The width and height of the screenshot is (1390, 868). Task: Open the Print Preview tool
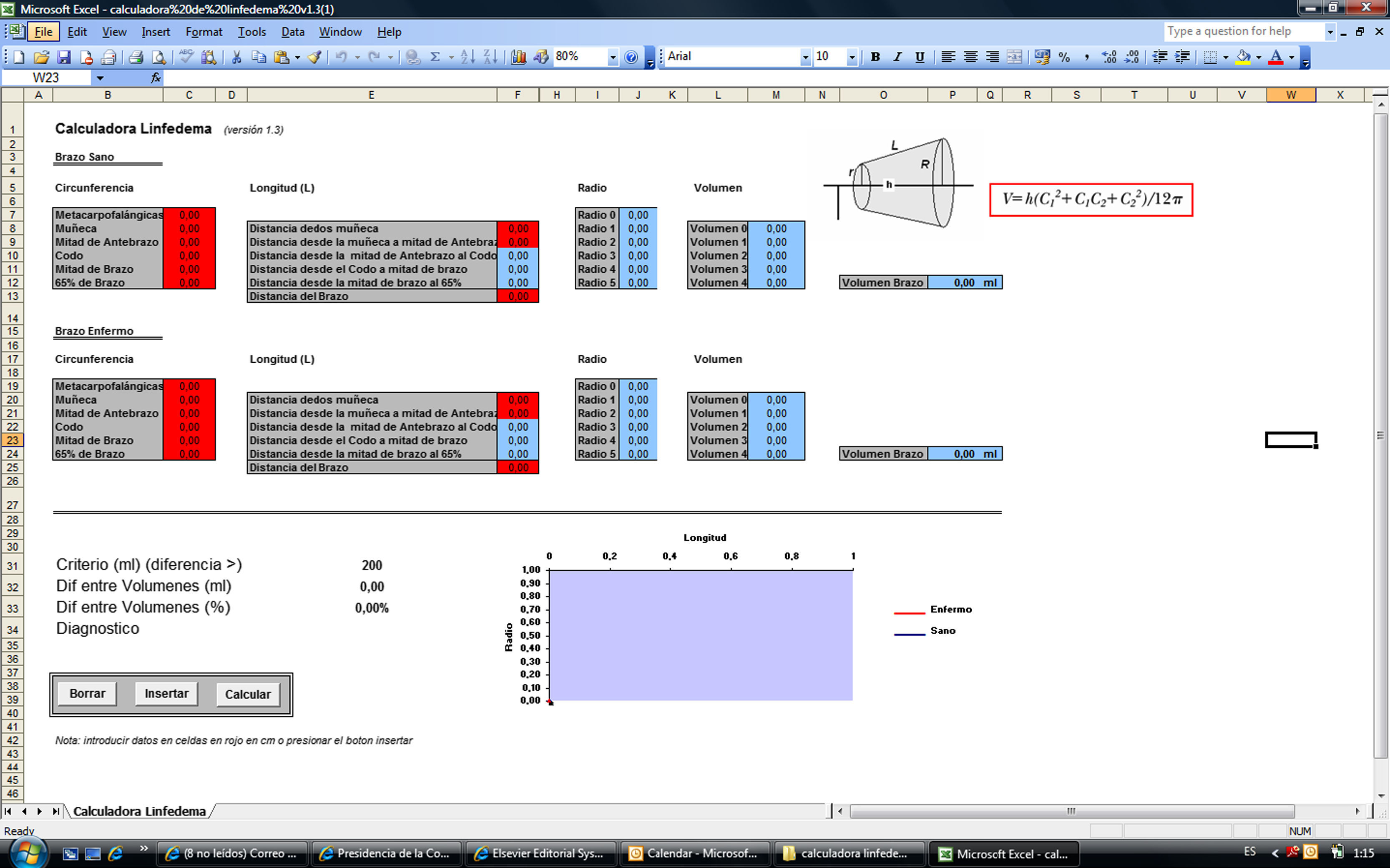pyautogui.click(x=158, y=57)
